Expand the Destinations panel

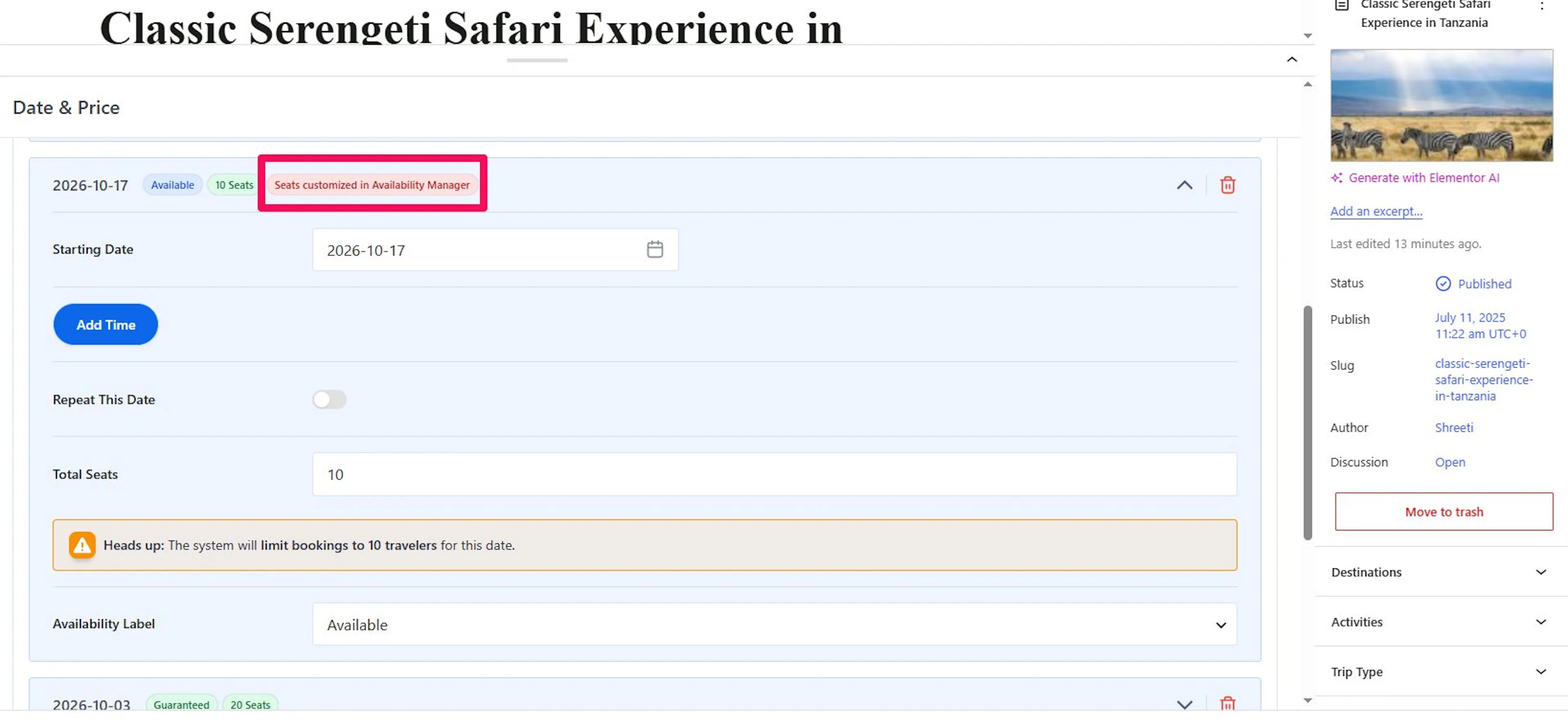(1440, 572)
